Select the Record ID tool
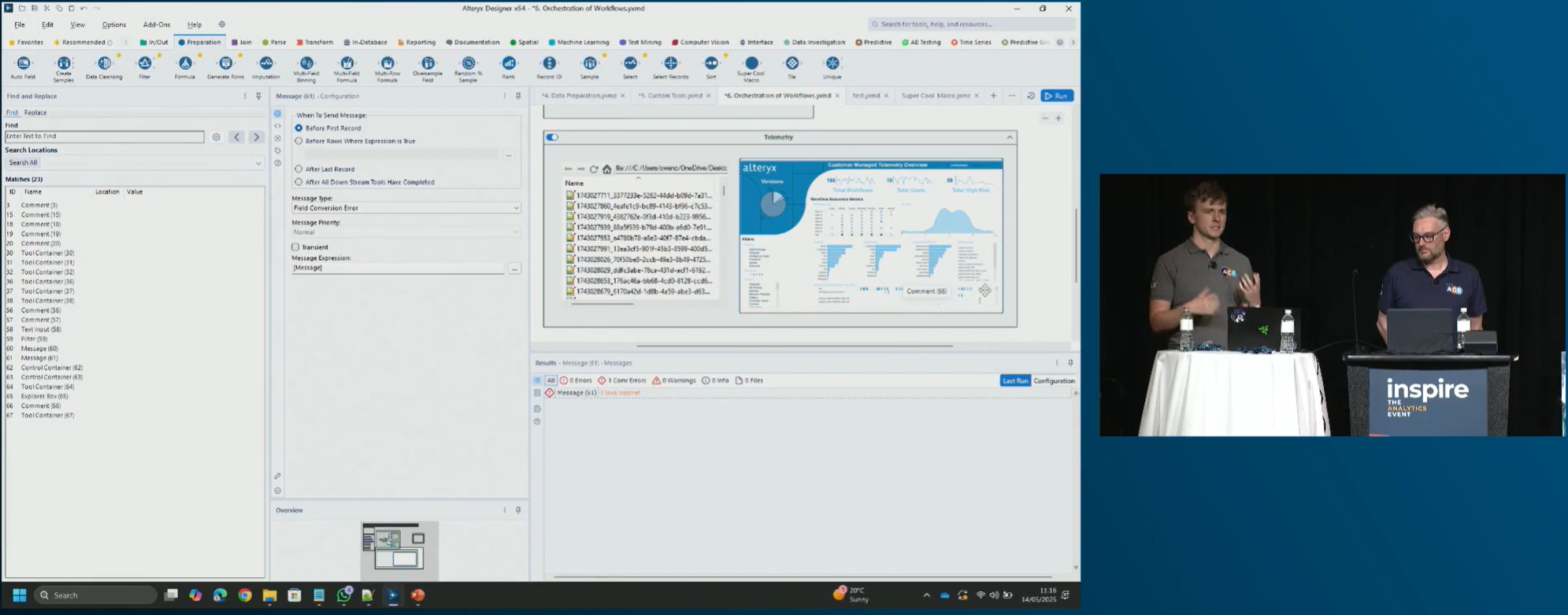This screenshot has height=615, width=1568. pyautogui.click(x=549, y=68)
